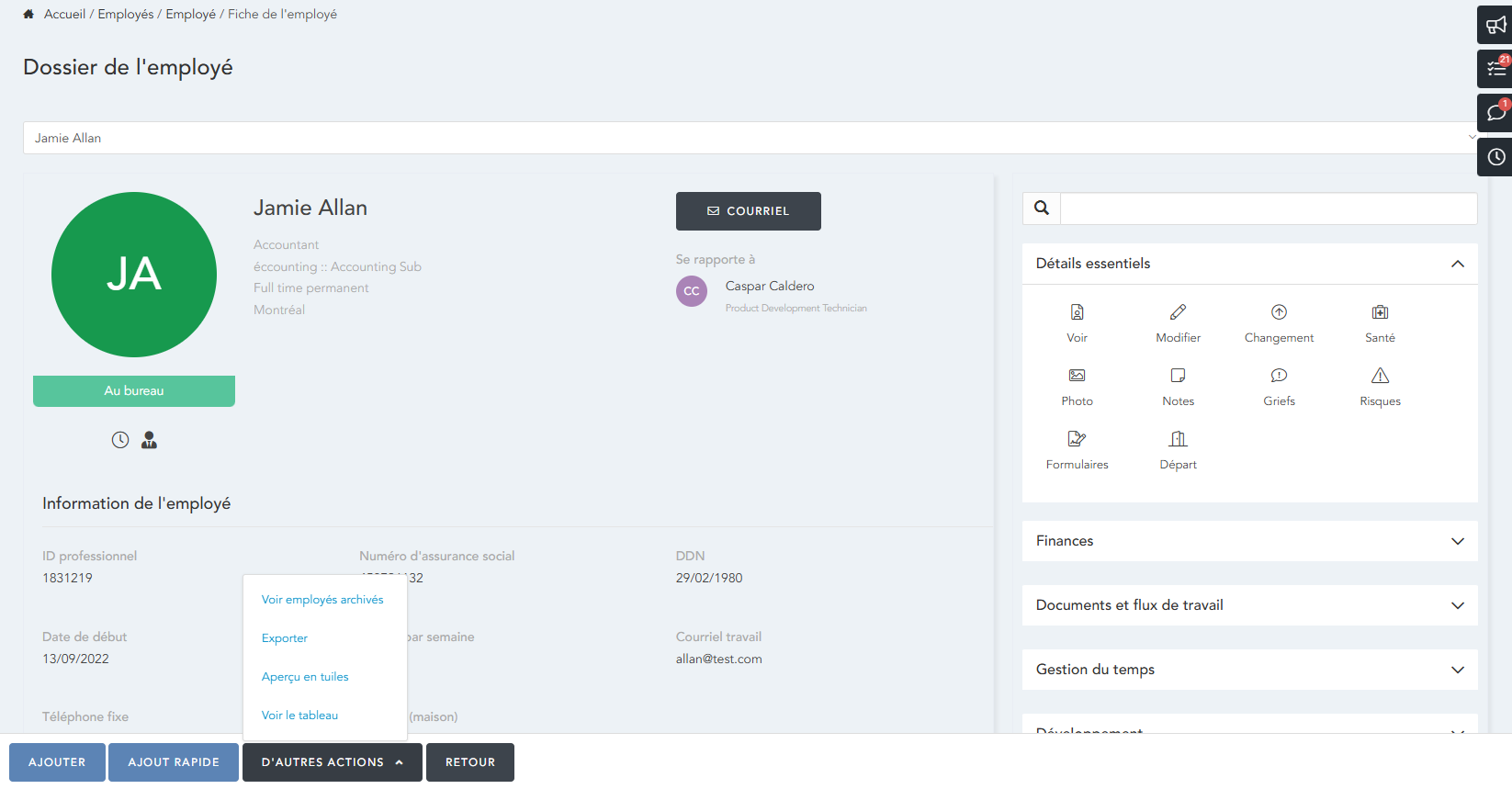Screen dimensions: 1512x789
Task: Open the Formulaires icon
Action: 1077,440
